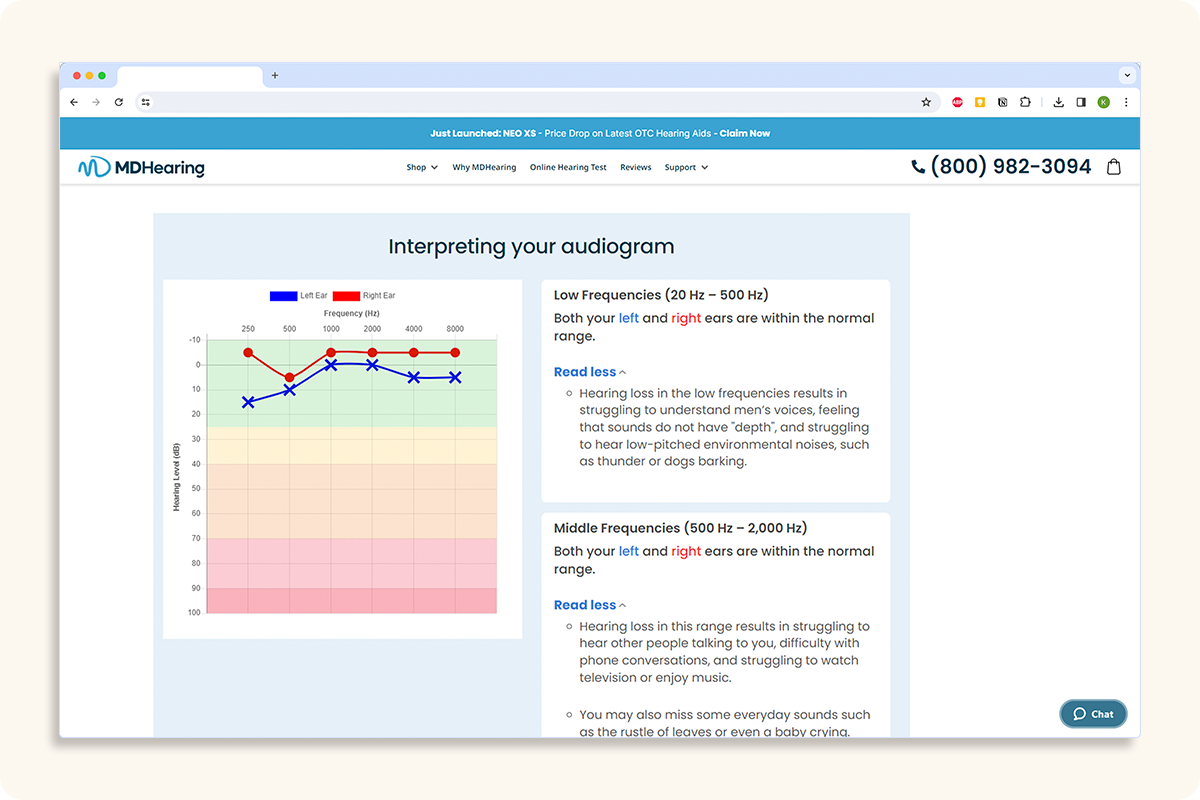
Task: Expand the Support dropdown menu
Action: click(686, 168)
